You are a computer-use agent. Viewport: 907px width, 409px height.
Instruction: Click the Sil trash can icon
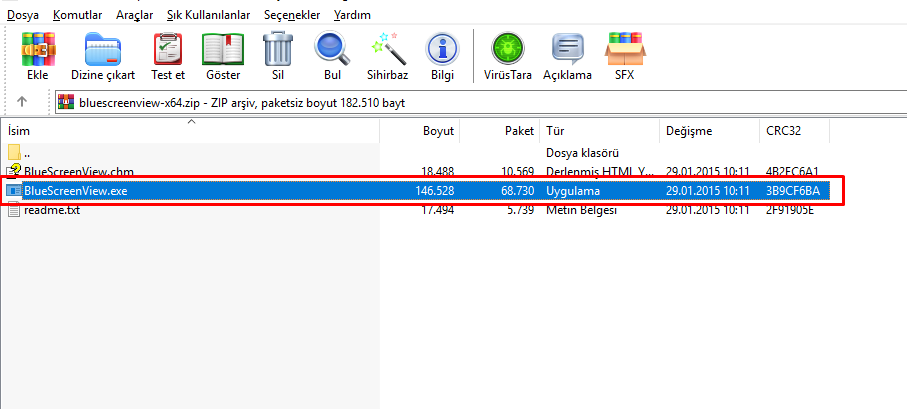278,49
